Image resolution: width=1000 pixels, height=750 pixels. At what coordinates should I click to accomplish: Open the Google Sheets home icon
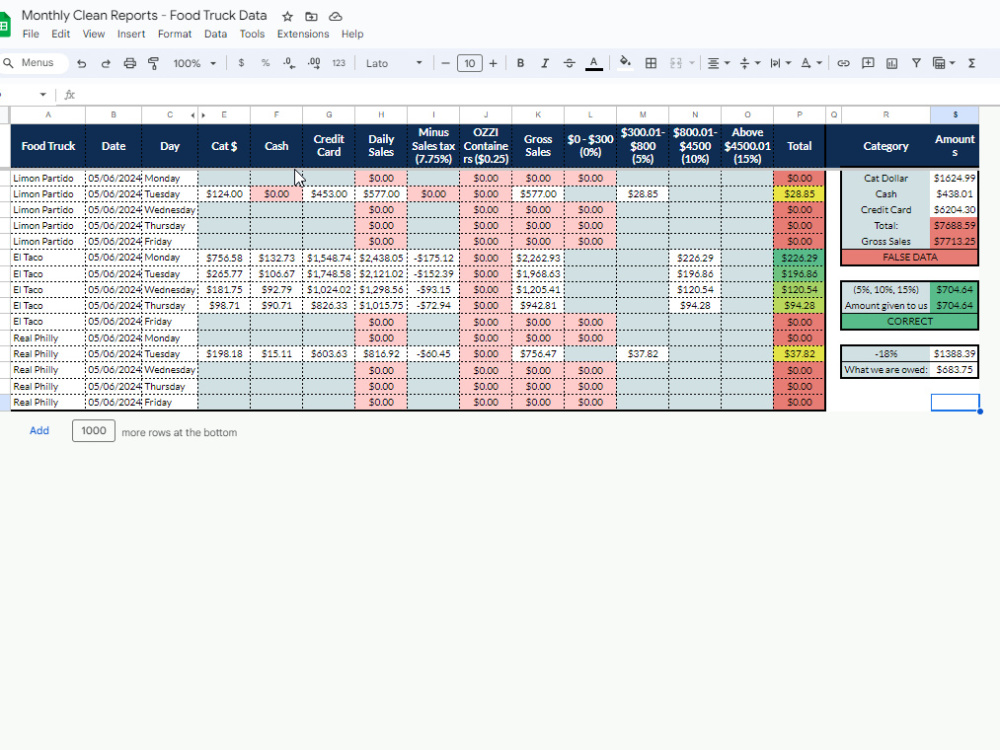4,26
